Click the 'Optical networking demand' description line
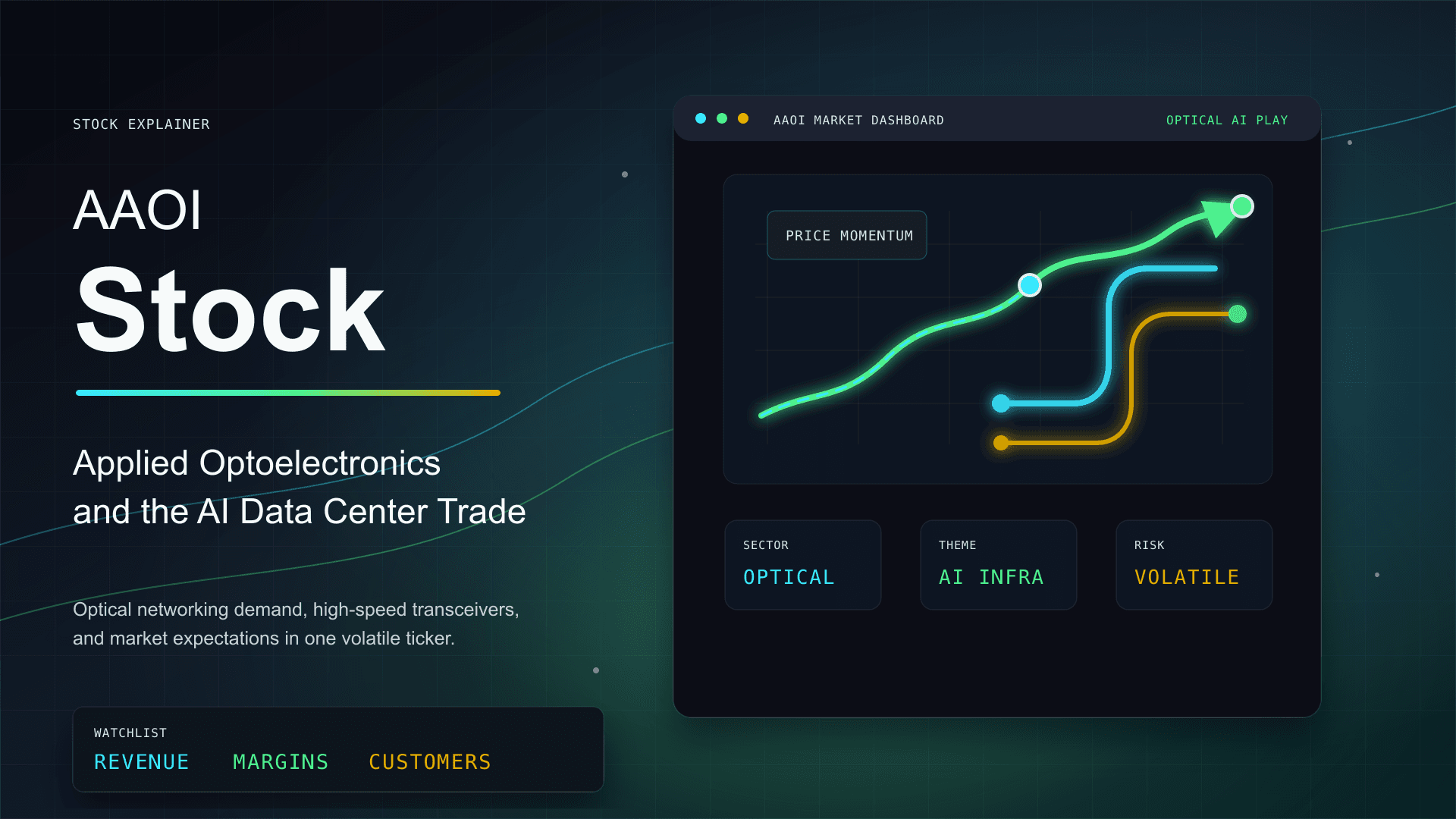The width and height of the screenshot is (1456, 819). click(296, 610)
